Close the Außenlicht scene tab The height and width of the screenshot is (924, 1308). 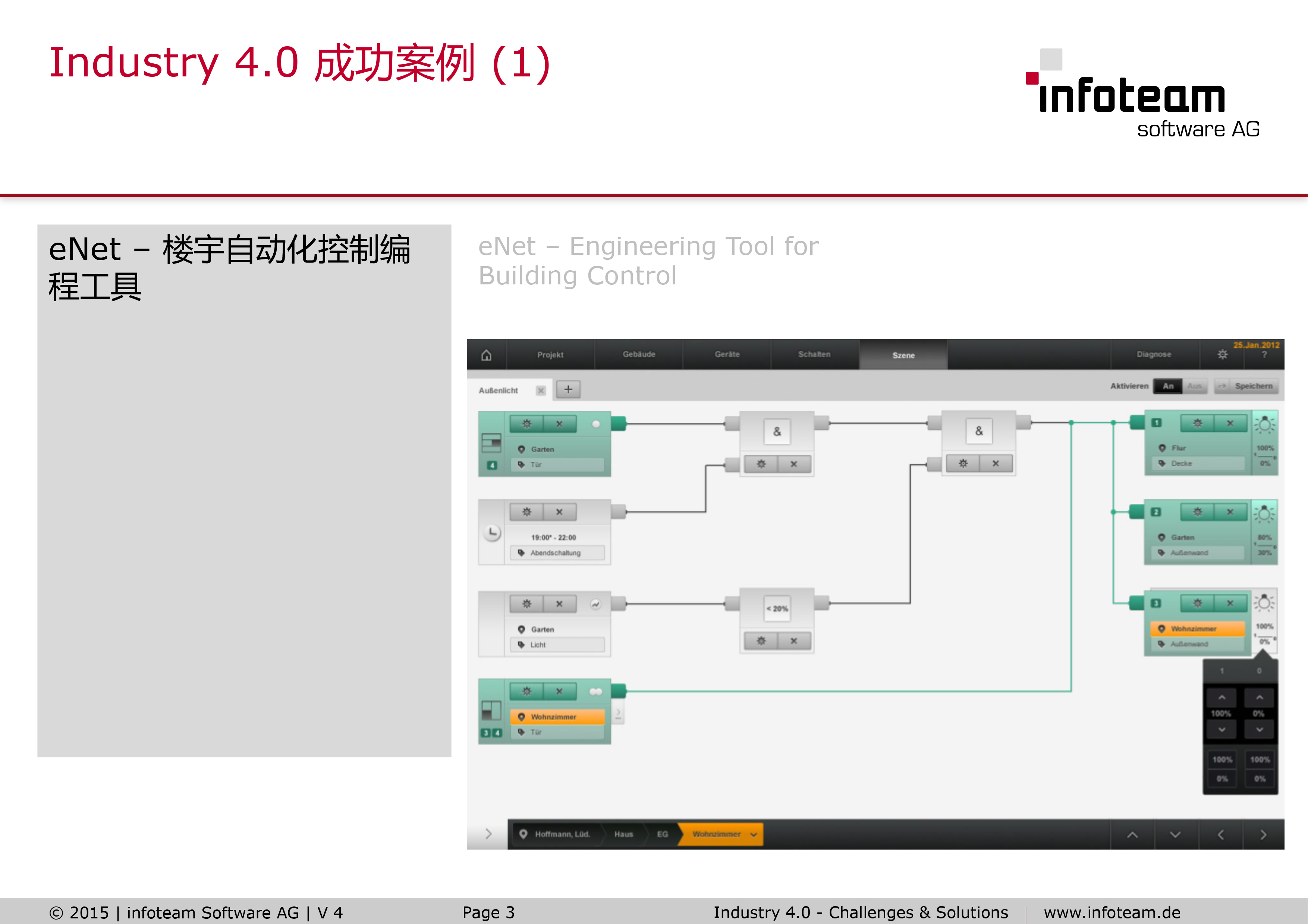541,391
